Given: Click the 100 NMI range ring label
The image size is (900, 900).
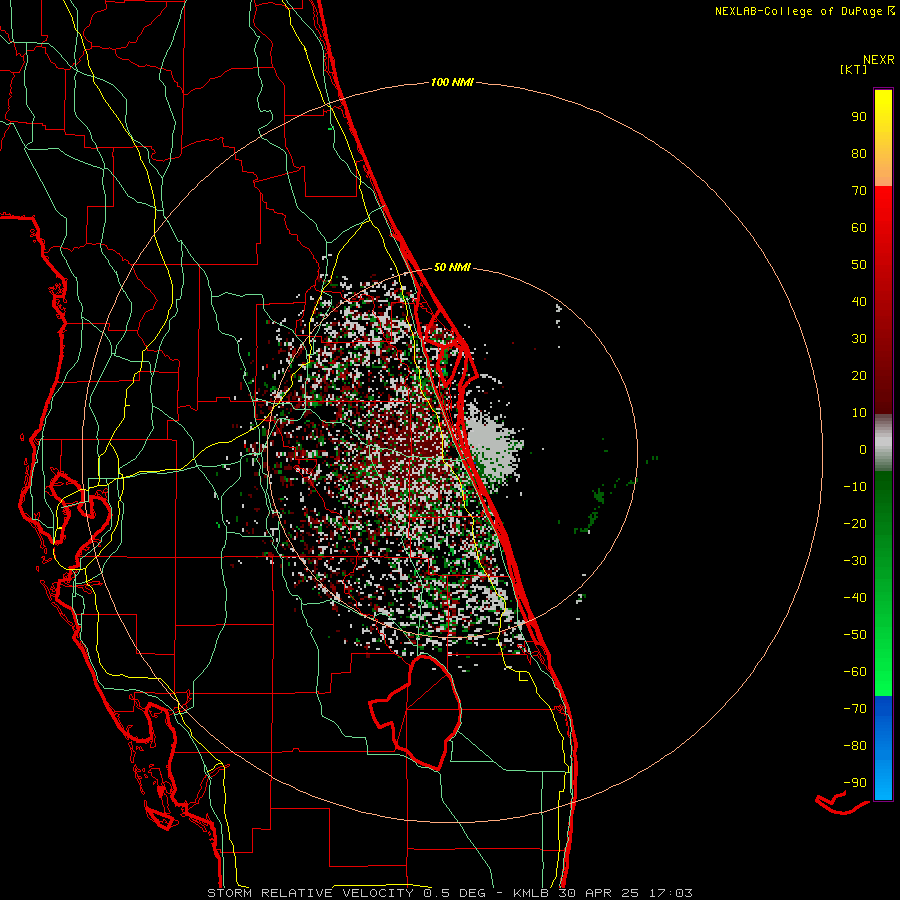Looking at the screenshot, I should tap(452, 83).
